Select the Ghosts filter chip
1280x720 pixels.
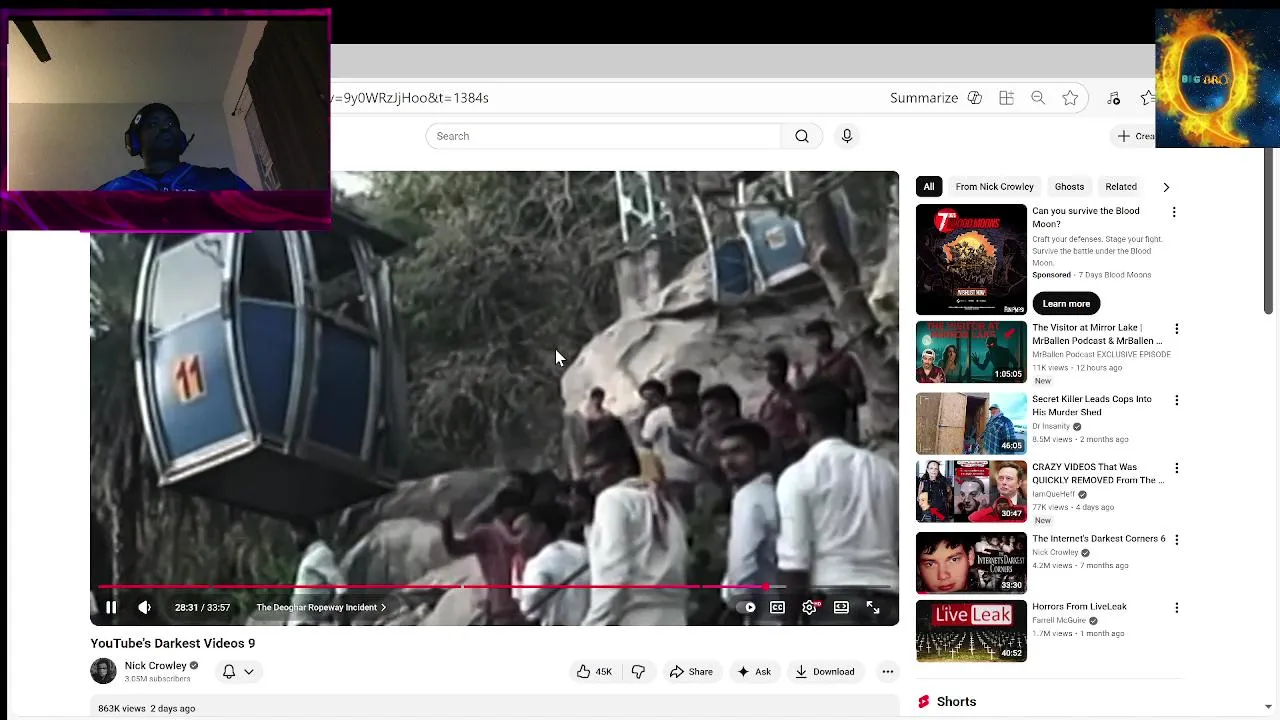pos(1069,187)
